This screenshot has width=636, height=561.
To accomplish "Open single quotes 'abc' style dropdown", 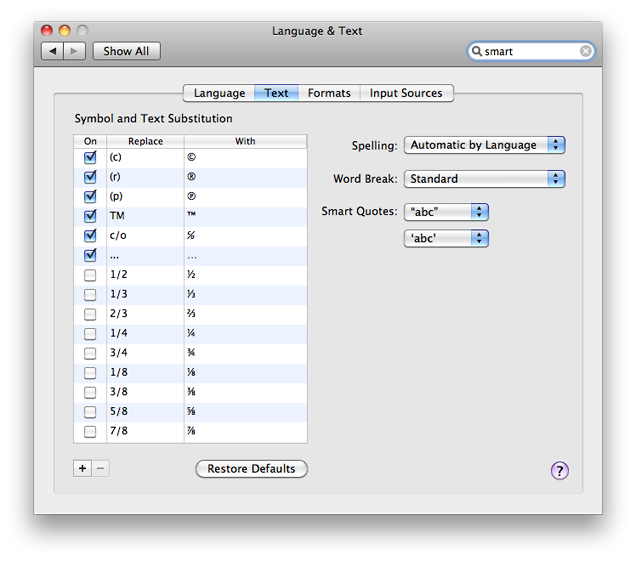I will pos(446,239).
